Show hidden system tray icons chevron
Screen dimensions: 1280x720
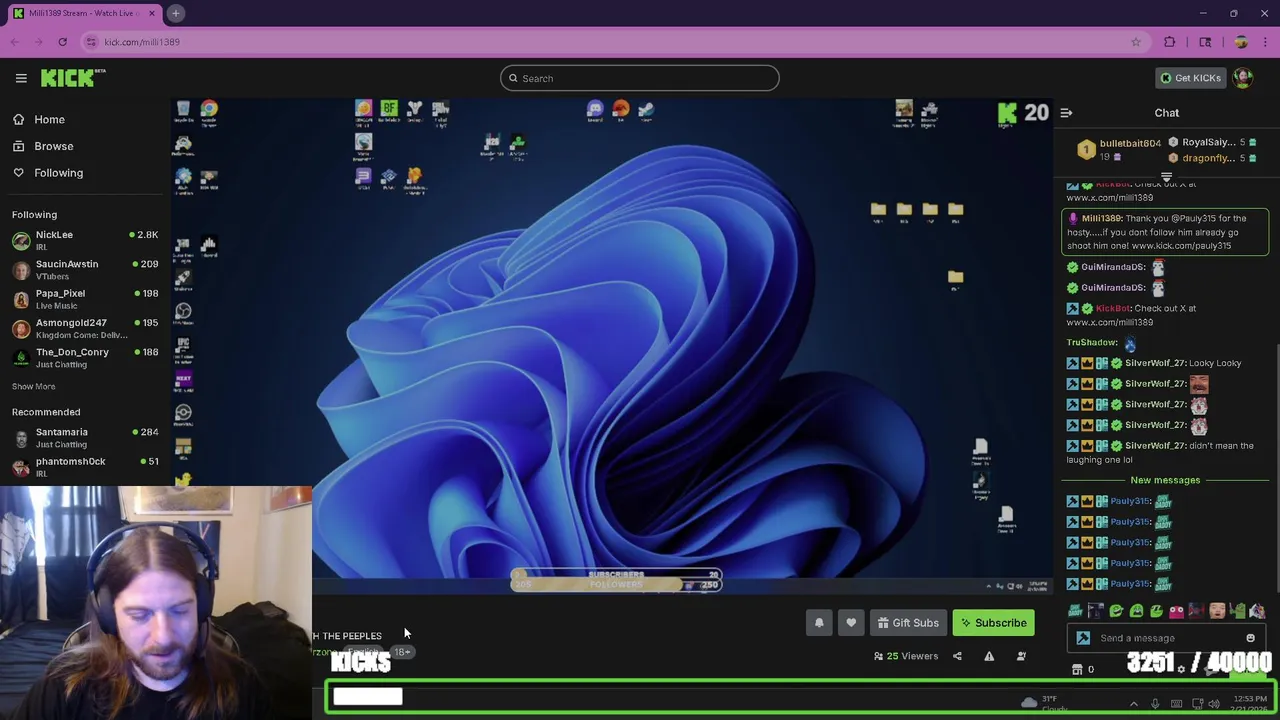click(1133, 704)
